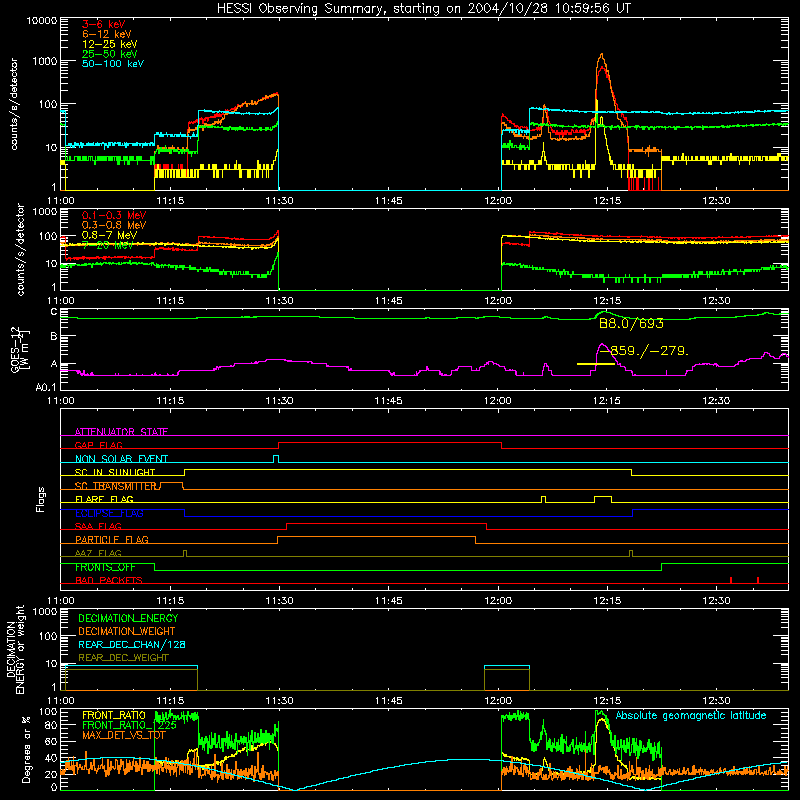This screenshot has width=800, height=800.
Task: Click the HESSI Observing Summary title text
Action: point(423,8)
